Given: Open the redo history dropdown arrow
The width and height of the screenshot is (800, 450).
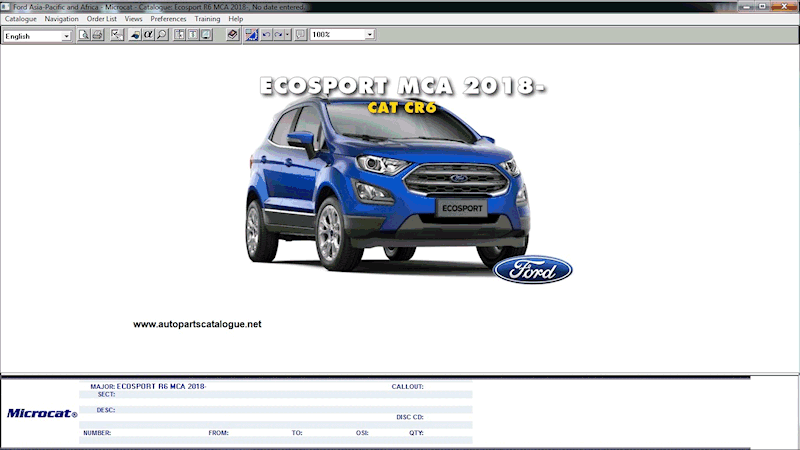Looking at the screenshot, I should [288, 35].
